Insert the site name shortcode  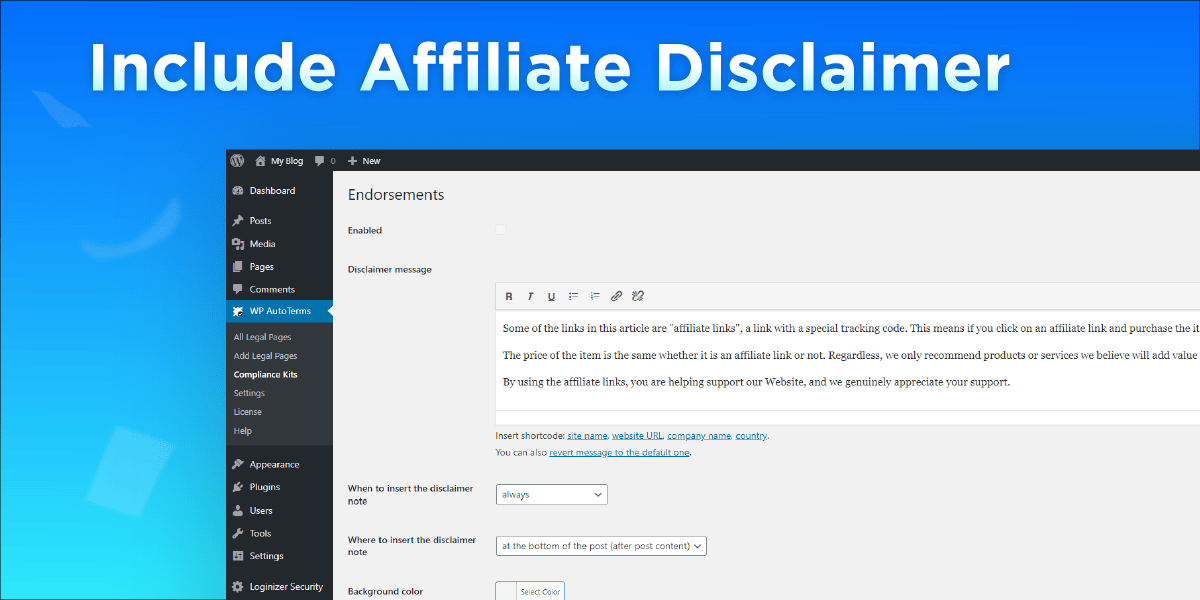pyautogui.click(x=587, y=436)
